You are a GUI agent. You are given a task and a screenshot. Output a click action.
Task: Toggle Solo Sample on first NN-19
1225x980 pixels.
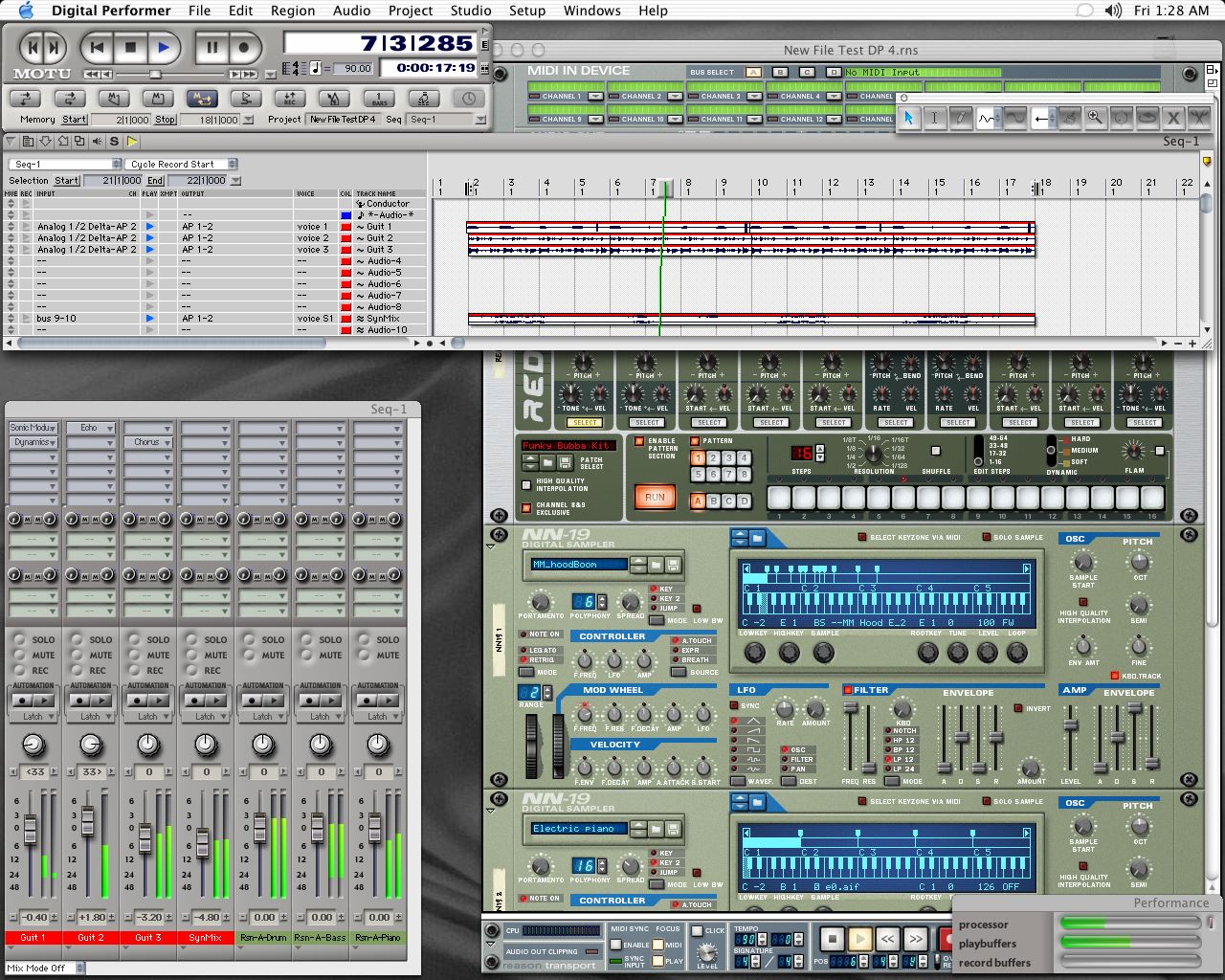[986, 537]
